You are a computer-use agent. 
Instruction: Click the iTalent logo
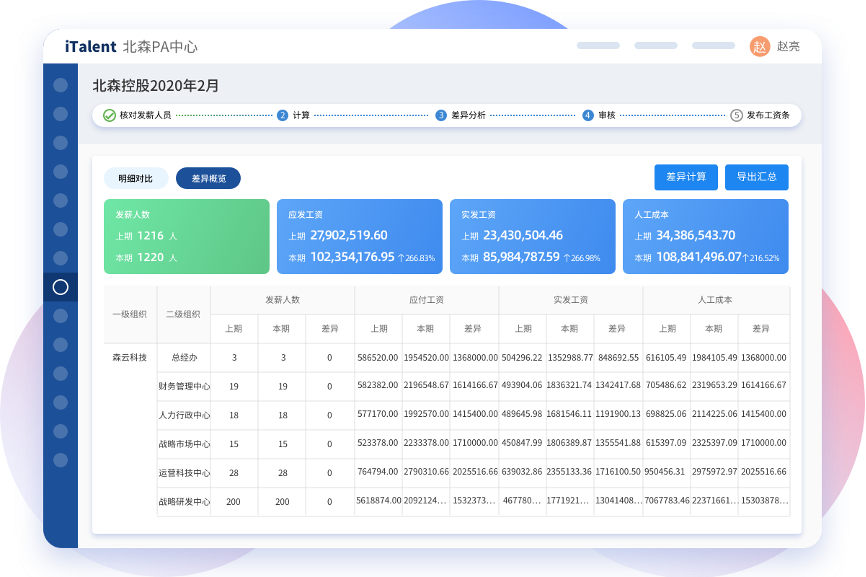tap(90, 47)
